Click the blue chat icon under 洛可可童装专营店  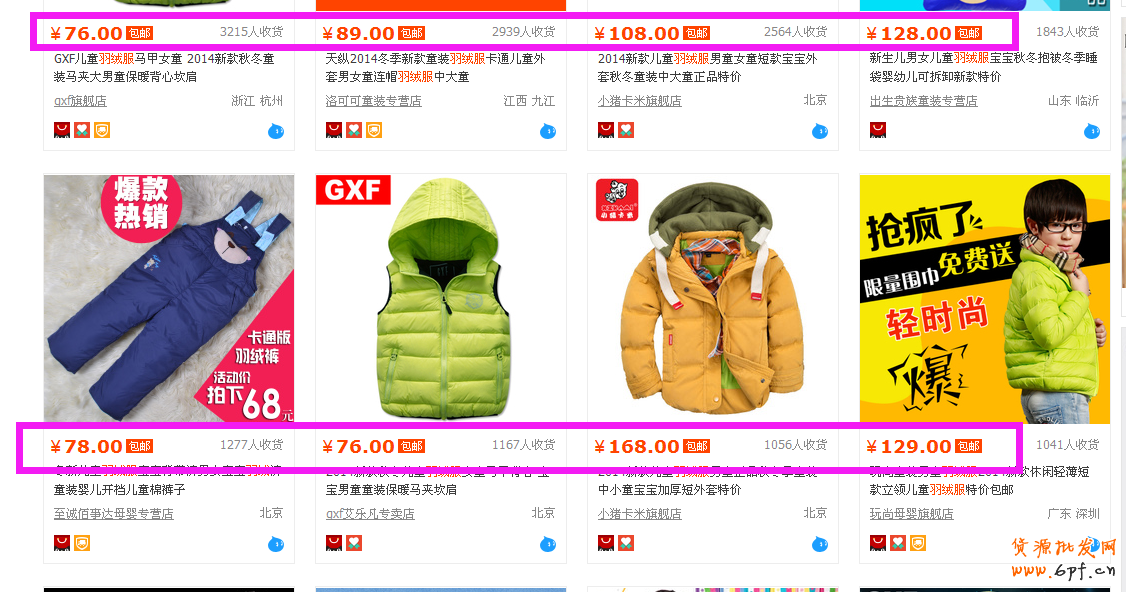click(x=548, y=131)
